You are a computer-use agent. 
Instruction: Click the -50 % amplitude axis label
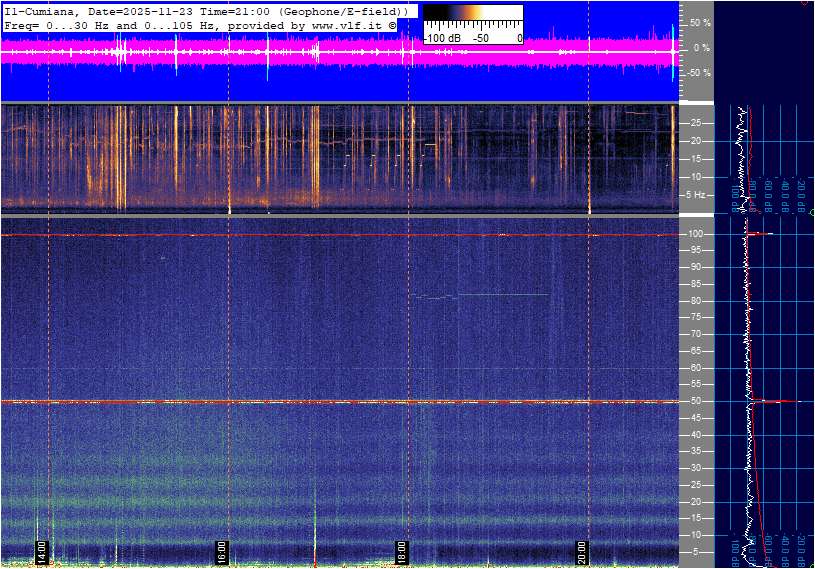click(x=698, y=73)
